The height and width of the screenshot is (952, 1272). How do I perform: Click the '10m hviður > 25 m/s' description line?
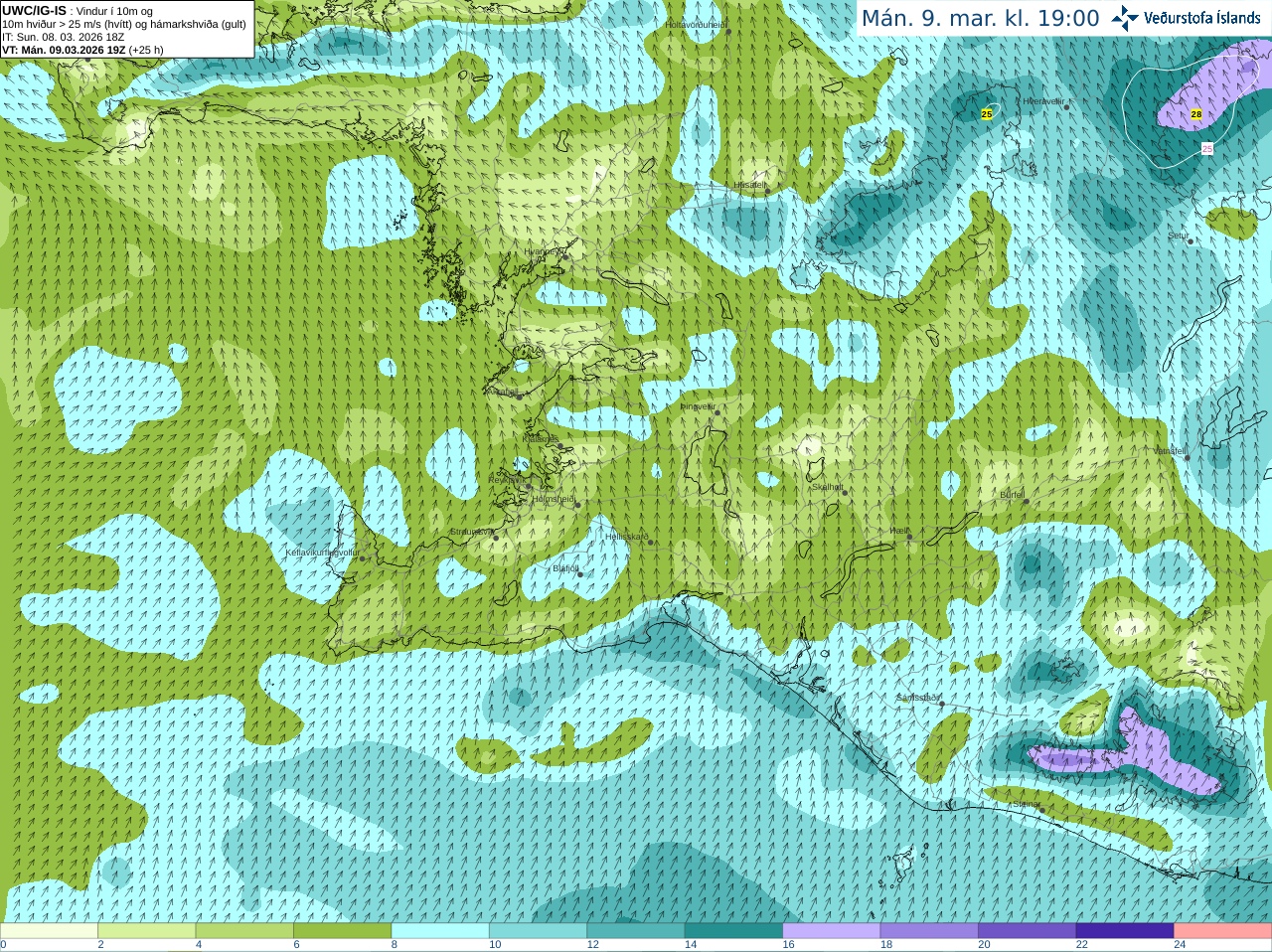pos(124,24)
